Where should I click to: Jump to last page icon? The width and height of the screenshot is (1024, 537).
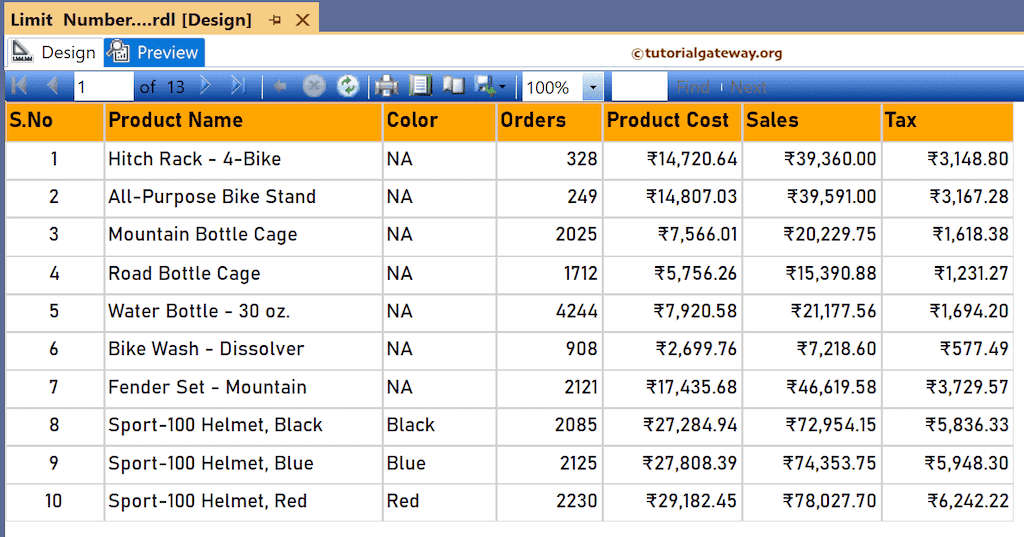tap(238, 86)
